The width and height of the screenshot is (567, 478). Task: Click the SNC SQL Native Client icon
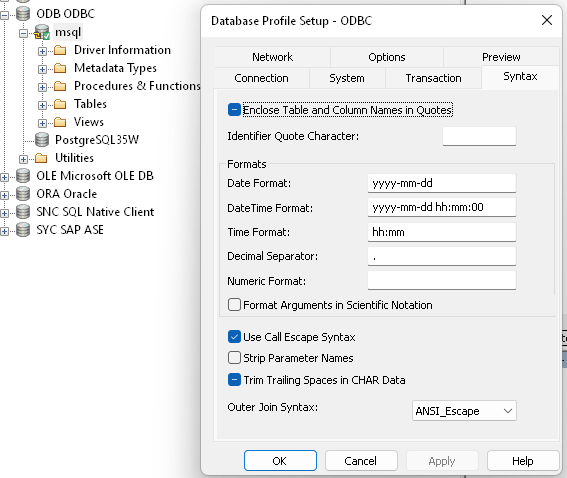coord(23,212)
